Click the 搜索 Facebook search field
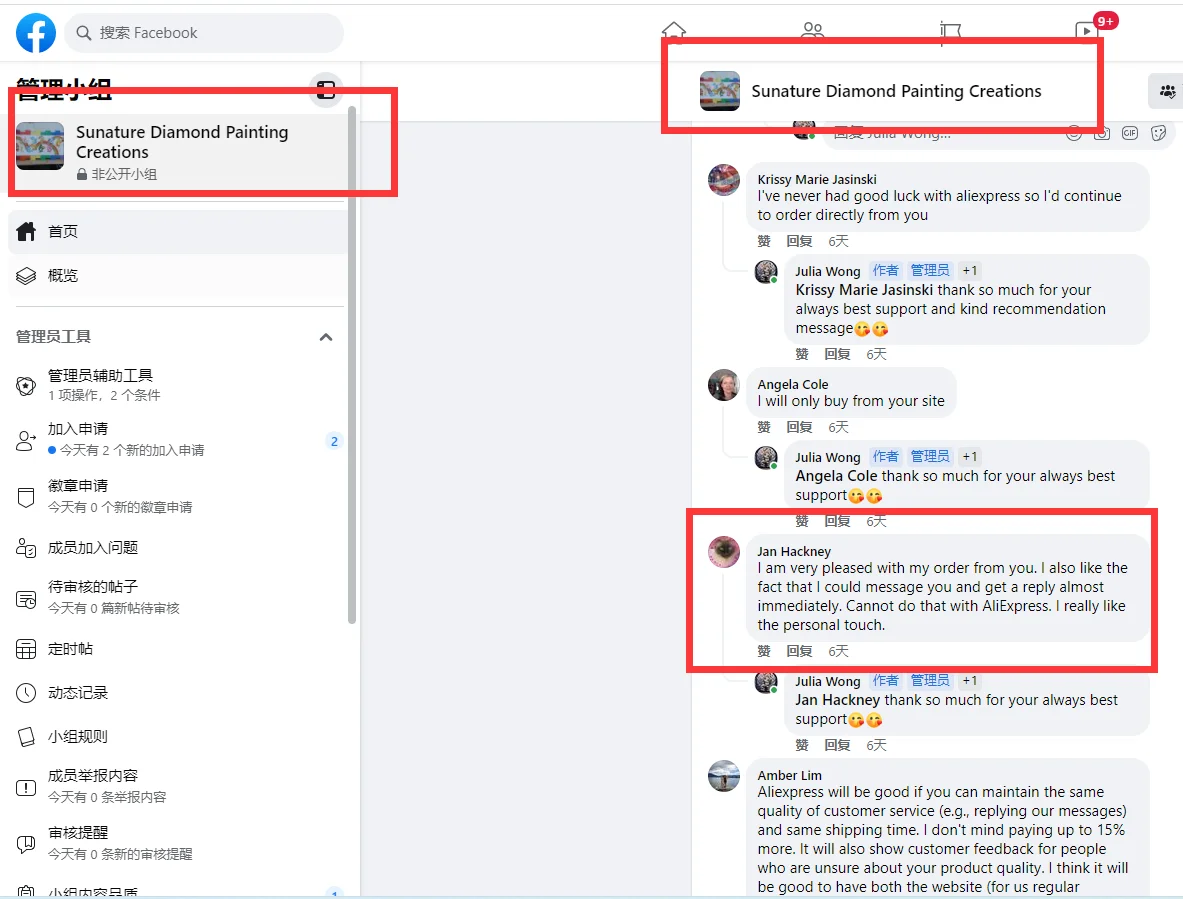This screenshot has height=899, width=1183. pos(204,33)
